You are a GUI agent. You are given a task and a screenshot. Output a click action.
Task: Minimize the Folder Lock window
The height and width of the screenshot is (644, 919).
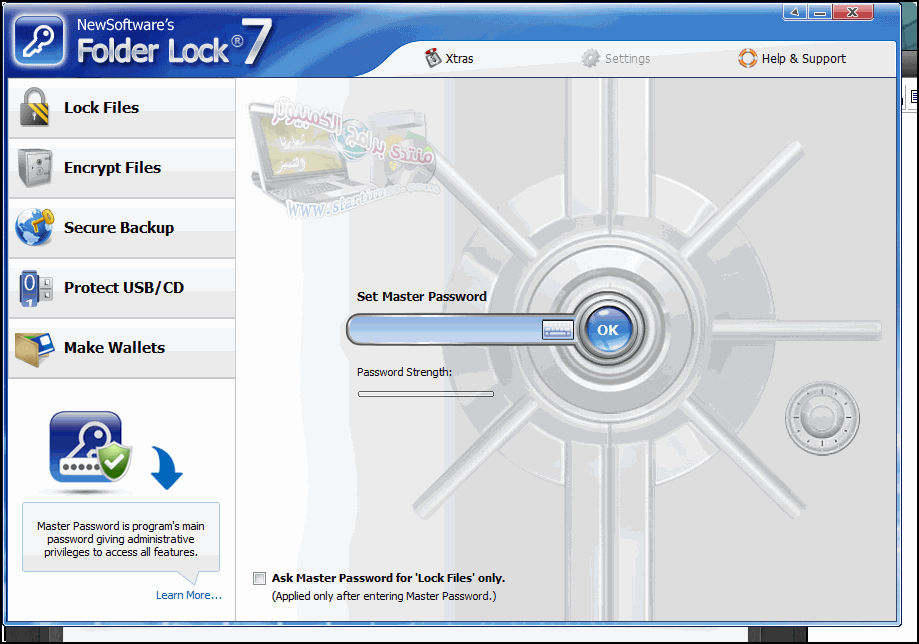coord(820,12)
